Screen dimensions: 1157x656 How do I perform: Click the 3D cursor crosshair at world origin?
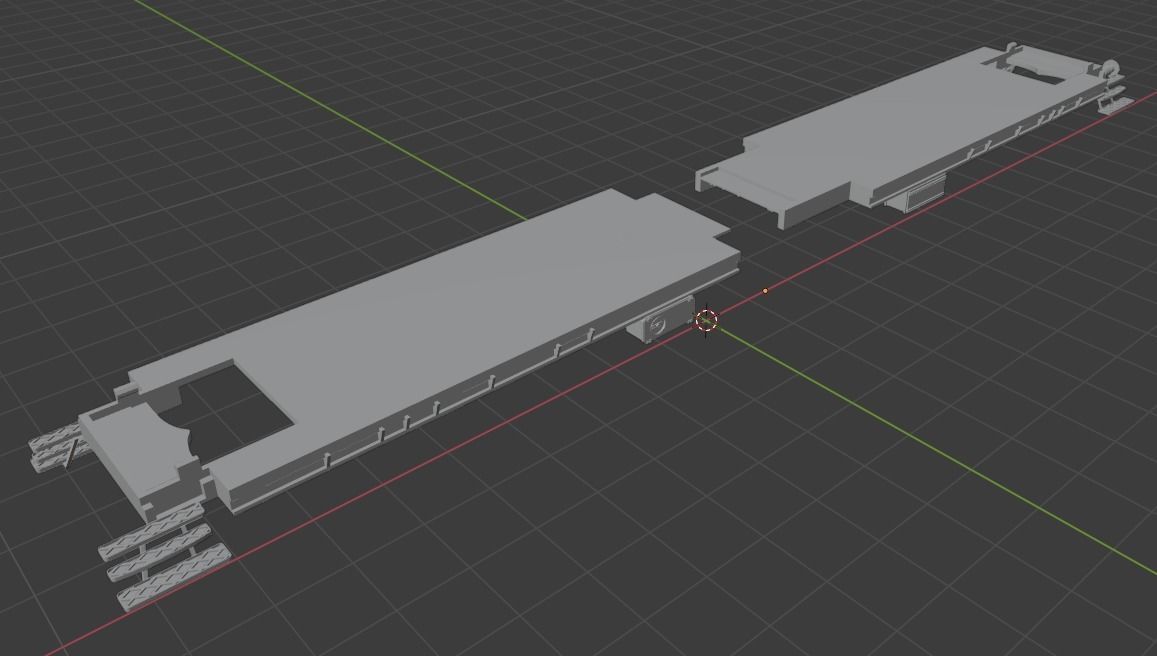click(706, 321)
